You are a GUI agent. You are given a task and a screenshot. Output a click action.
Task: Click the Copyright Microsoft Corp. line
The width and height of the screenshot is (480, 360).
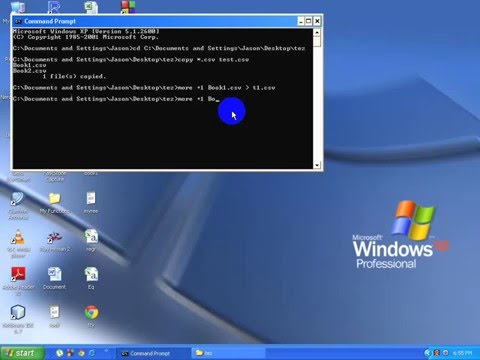coord(86,37)
